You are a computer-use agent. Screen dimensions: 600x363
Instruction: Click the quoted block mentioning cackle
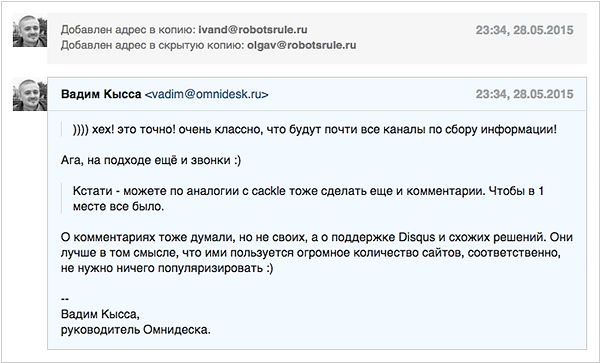point(308,199)
